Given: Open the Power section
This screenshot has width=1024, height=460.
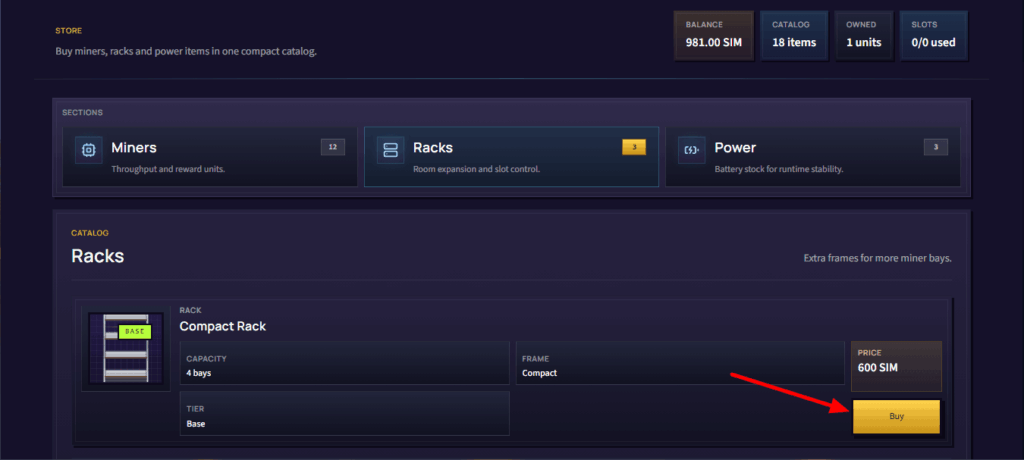Looking at the screenshot, I should 813,157.
